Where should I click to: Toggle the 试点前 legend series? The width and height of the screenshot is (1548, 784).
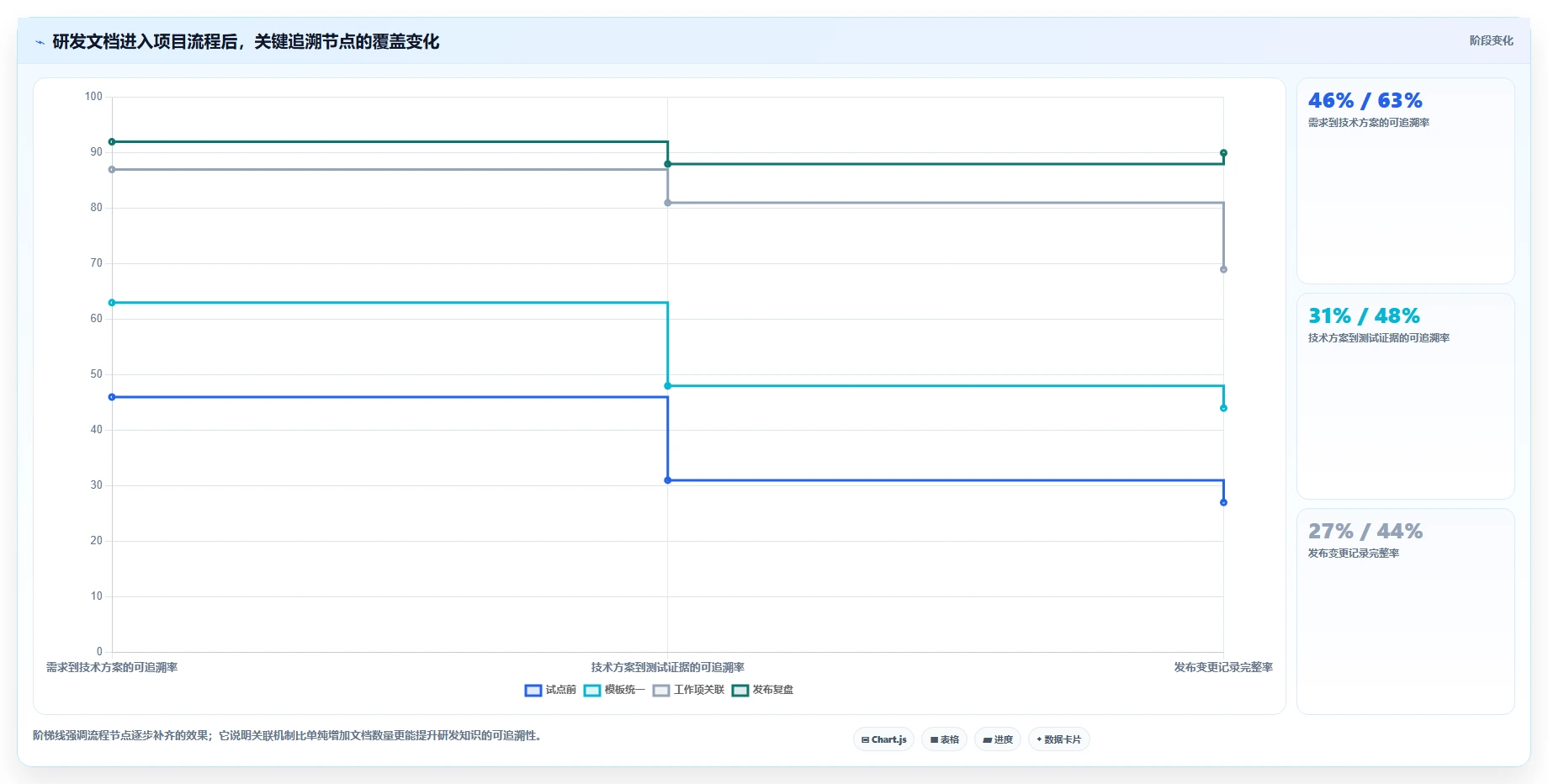(551, 690)
